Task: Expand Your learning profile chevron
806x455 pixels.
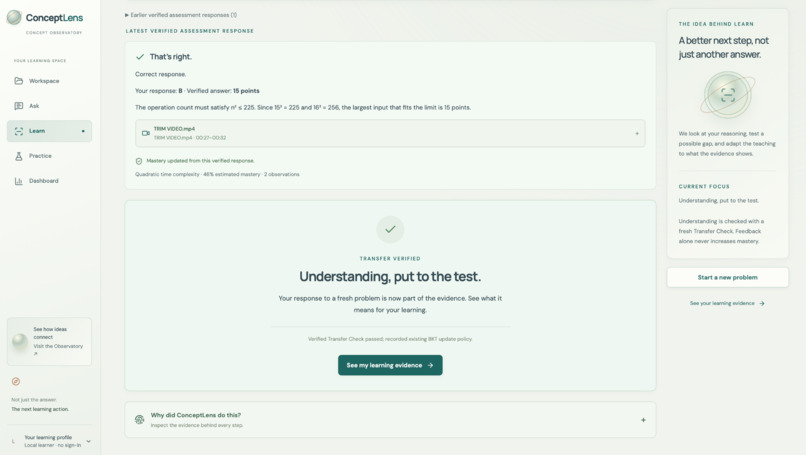Action: 88,441
